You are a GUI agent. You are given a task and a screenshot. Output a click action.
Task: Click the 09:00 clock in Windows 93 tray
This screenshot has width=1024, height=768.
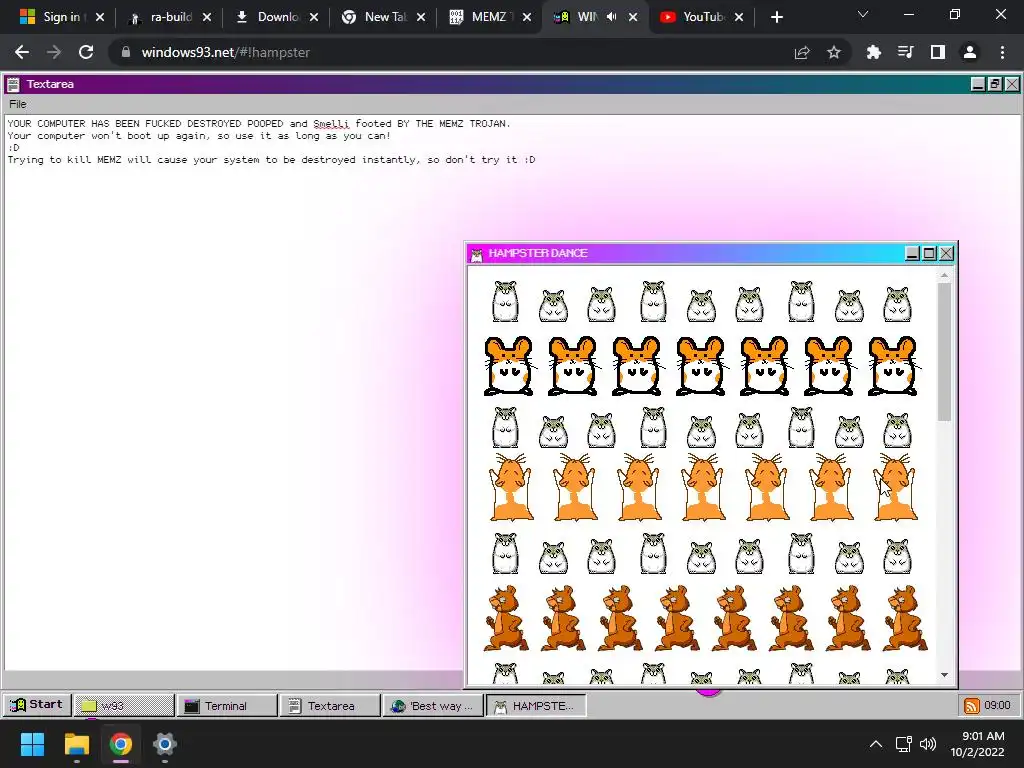[997, 705]
